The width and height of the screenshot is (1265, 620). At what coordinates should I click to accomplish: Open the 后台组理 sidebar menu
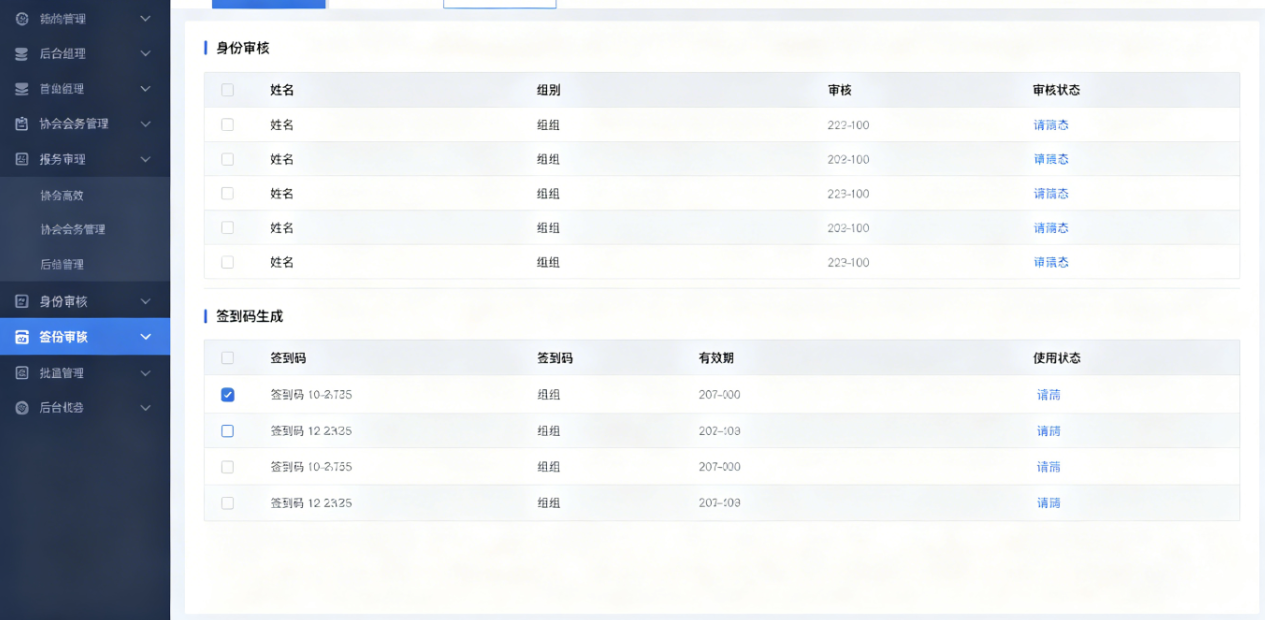pyautogui.click(x=85, y=54)
